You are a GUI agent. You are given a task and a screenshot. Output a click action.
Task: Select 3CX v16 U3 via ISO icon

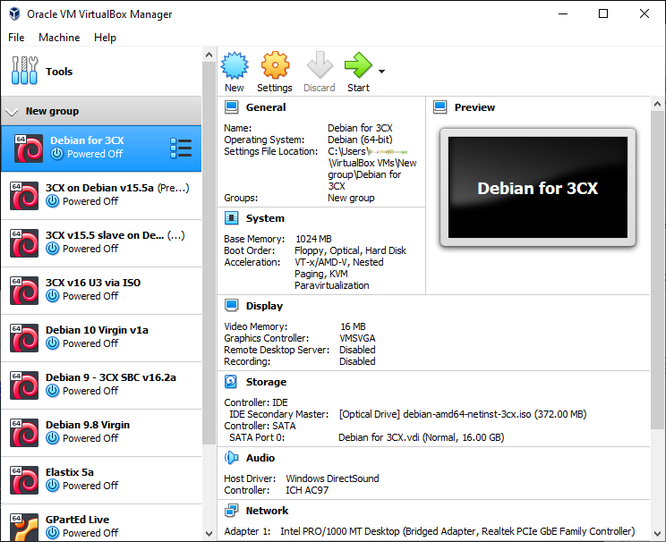[x=24, y=291]
